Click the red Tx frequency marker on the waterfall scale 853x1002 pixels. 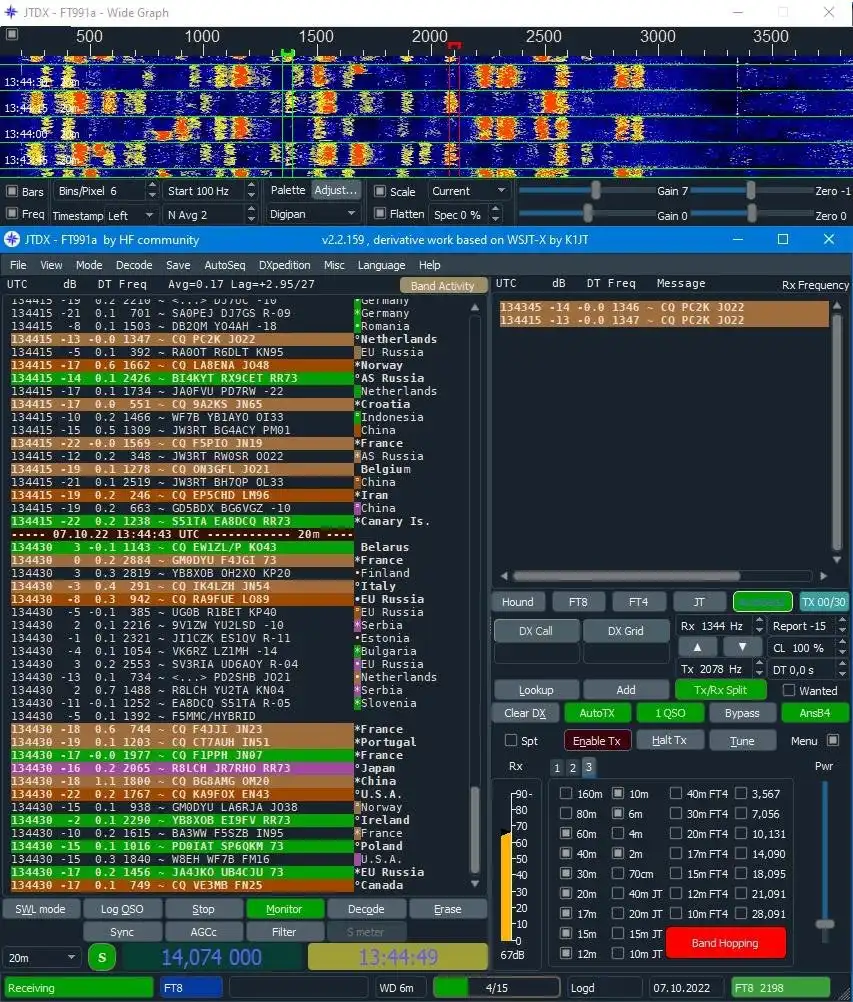tap(454, 46)
